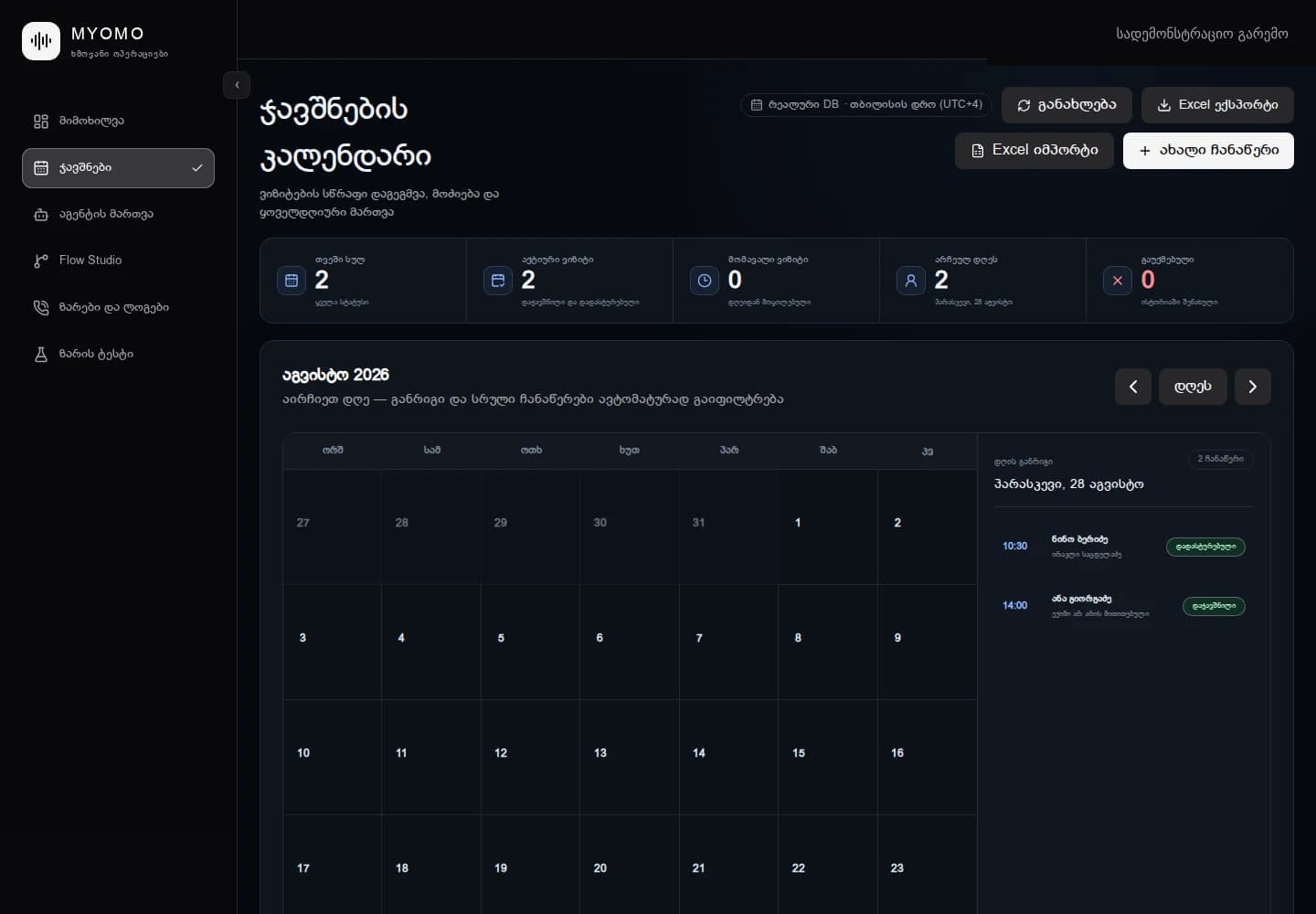Go to Flow Studio in the sidebar
1316x914 pixels.
pyautogui.click(x=118, y=260)
